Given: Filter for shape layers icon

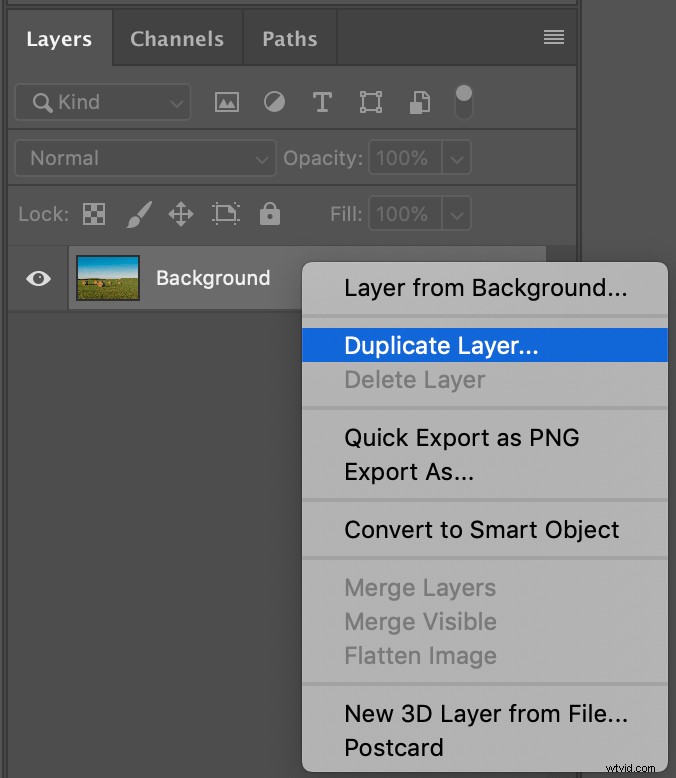Looking at the screenshot, I should click(371, 102).
